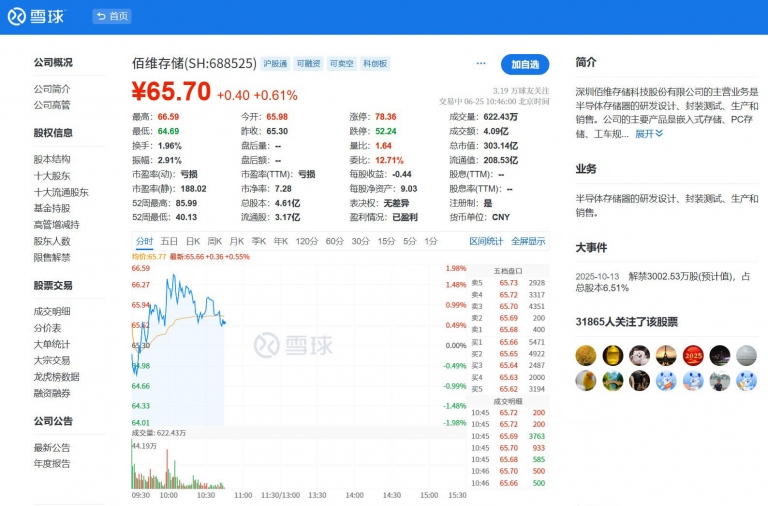Switch to 日K chart tab
The width and height of the screenshot is (768, 506).
click(x=193, y=241)
